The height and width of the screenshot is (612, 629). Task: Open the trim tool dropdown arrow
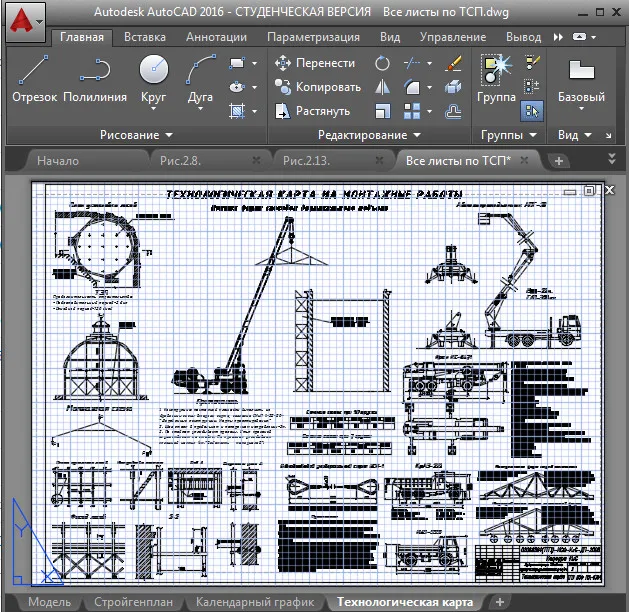point(429,63)
